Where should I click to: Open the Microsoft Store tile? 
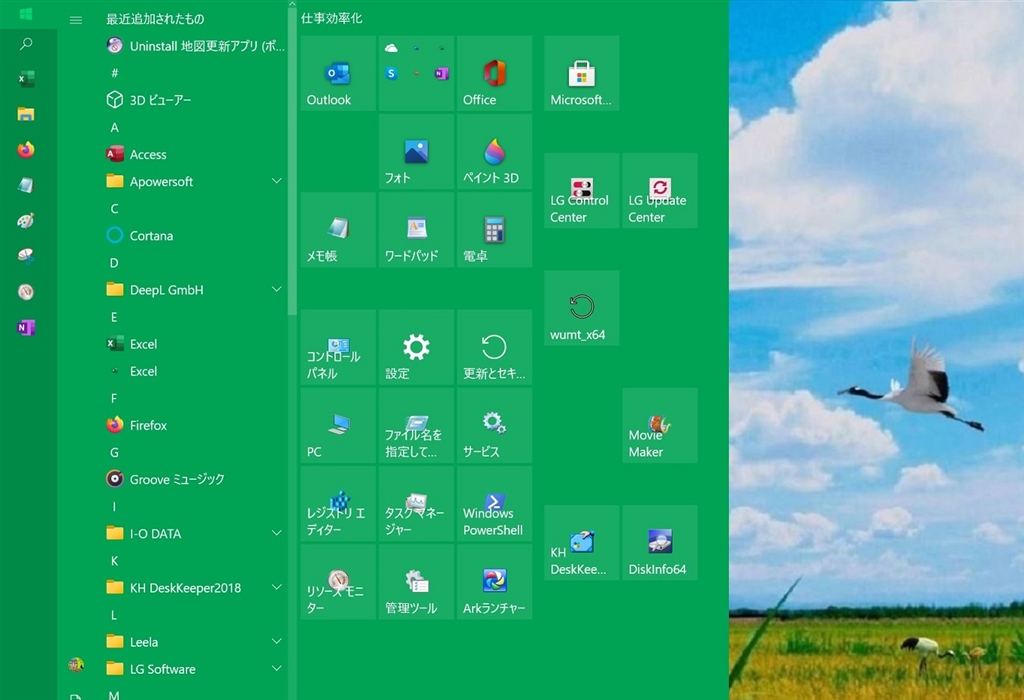pos(581,73)
